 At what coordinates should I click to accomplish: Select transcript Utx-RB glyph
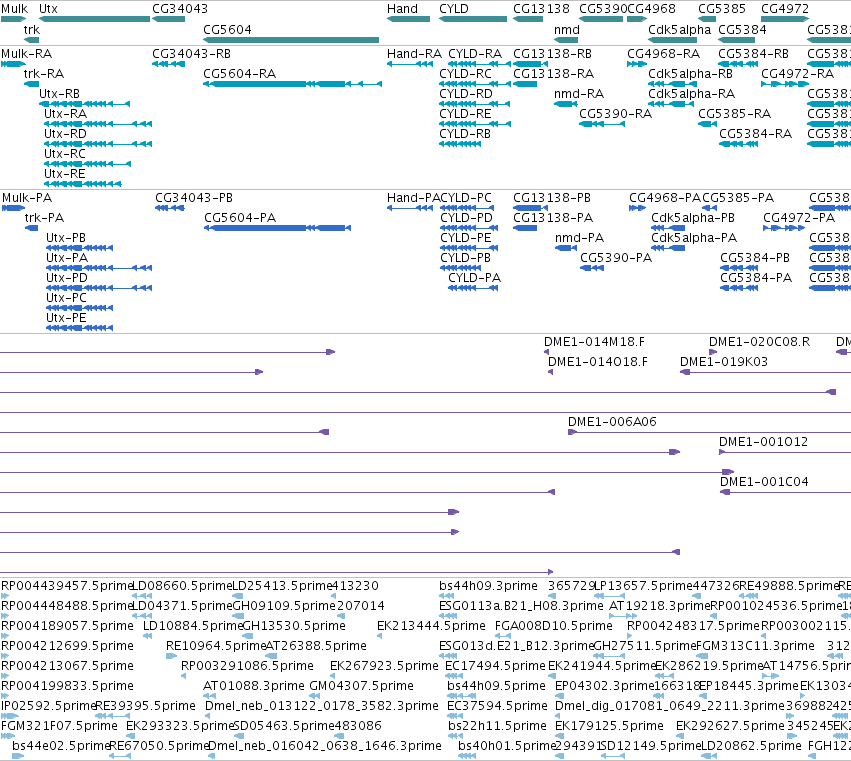pos(84,104)
